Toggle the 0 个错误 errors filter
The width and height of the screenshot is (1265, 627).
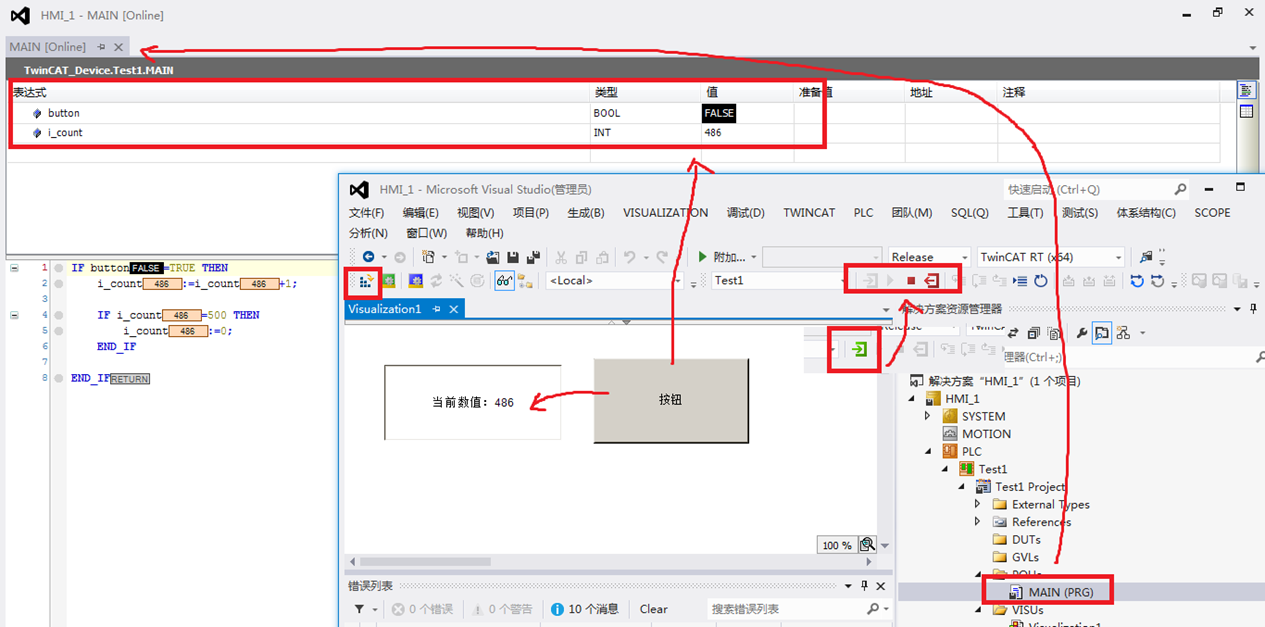point(422,609)
